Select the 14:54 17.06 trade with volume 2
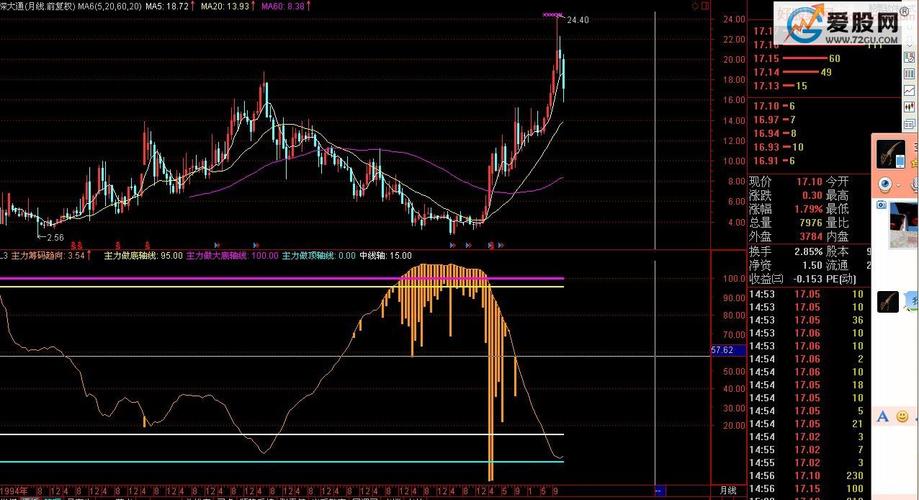The width and height of the screenshot is (919, 500). pyautogui.click(x=806, y=359)
